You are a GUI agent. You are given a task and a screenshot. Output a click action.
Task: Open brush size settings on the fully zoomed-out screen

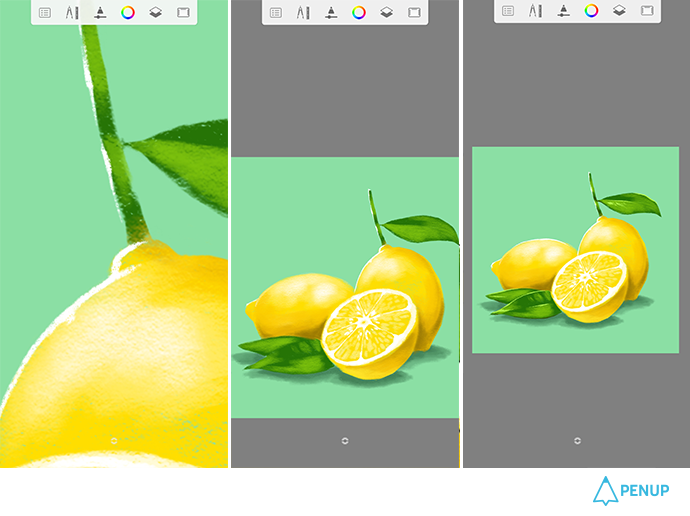564,11
